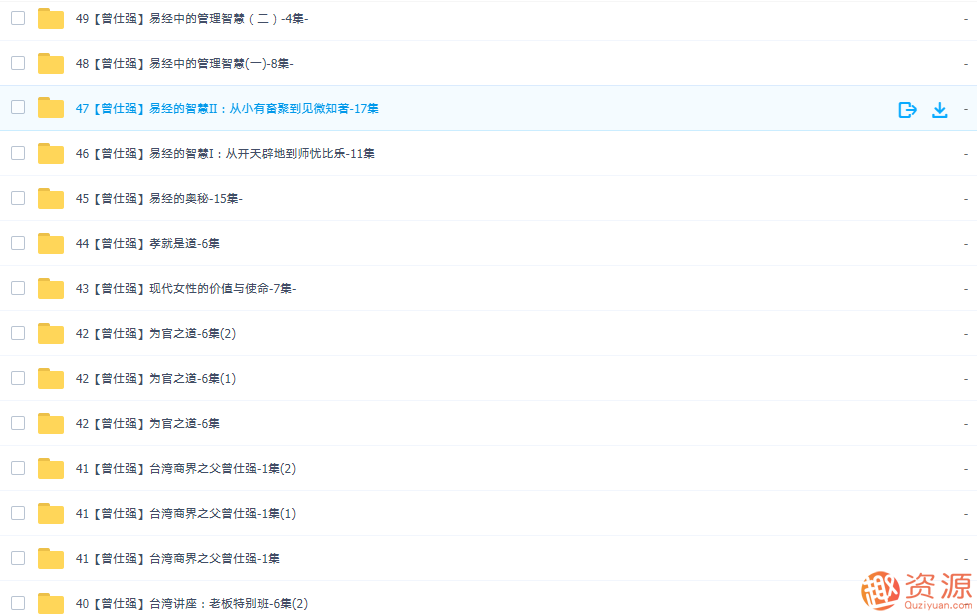Open folder icon for 42 为官之道-6集(2)
Image resolution: width=977 pixels, height=614 pixels.
point(50,333)
